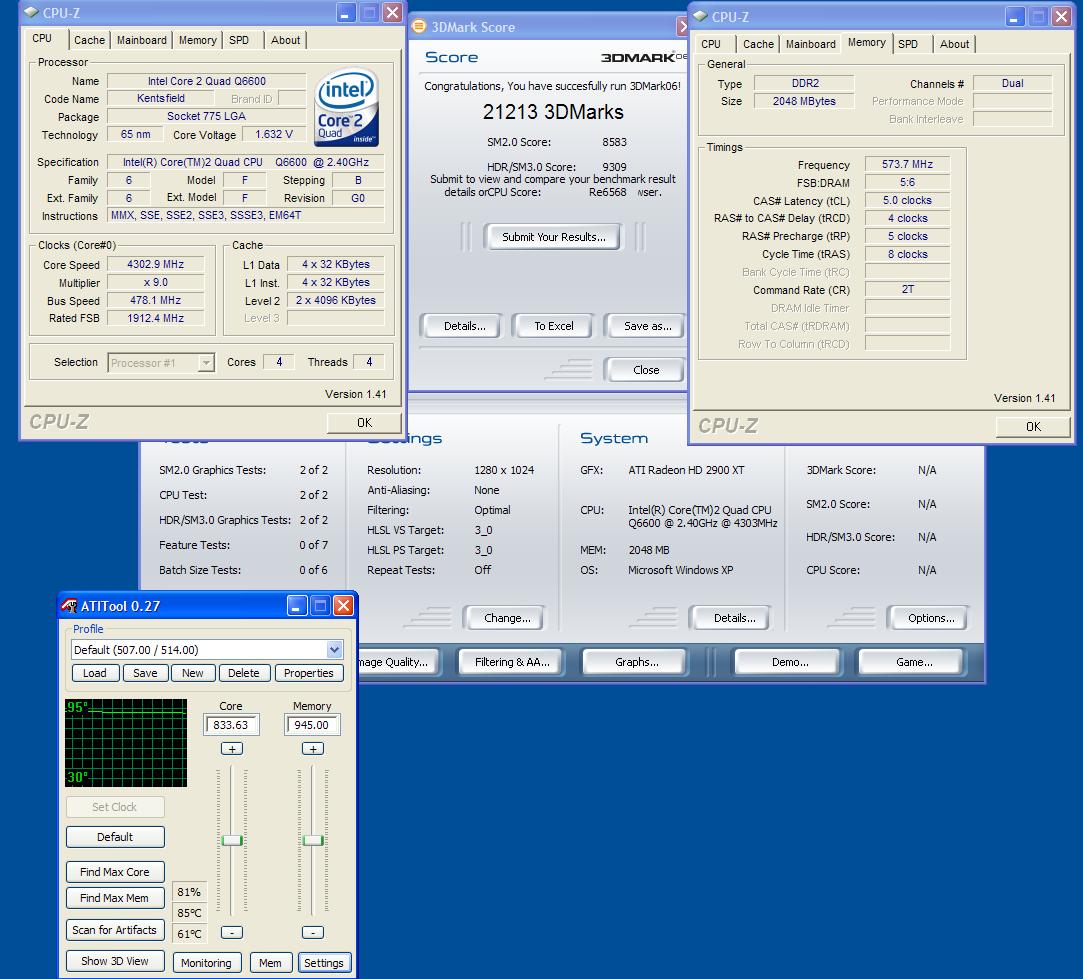Click Show 3D View
Screen dimensions: 1083x979
[x=115, y=961]
